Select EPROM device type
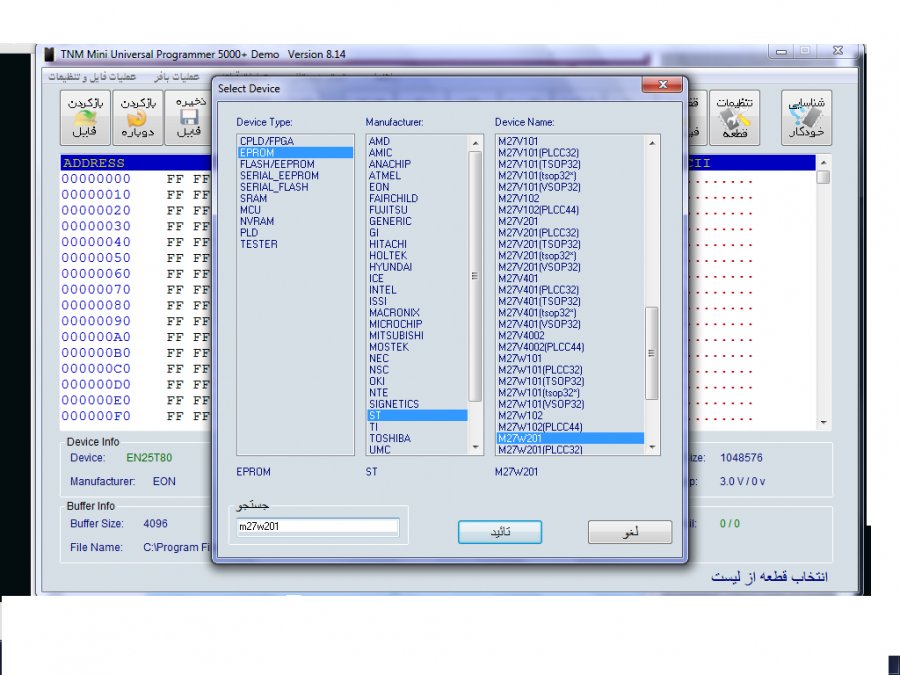Viewport: 900px width, 675px height. pos(295,153)
